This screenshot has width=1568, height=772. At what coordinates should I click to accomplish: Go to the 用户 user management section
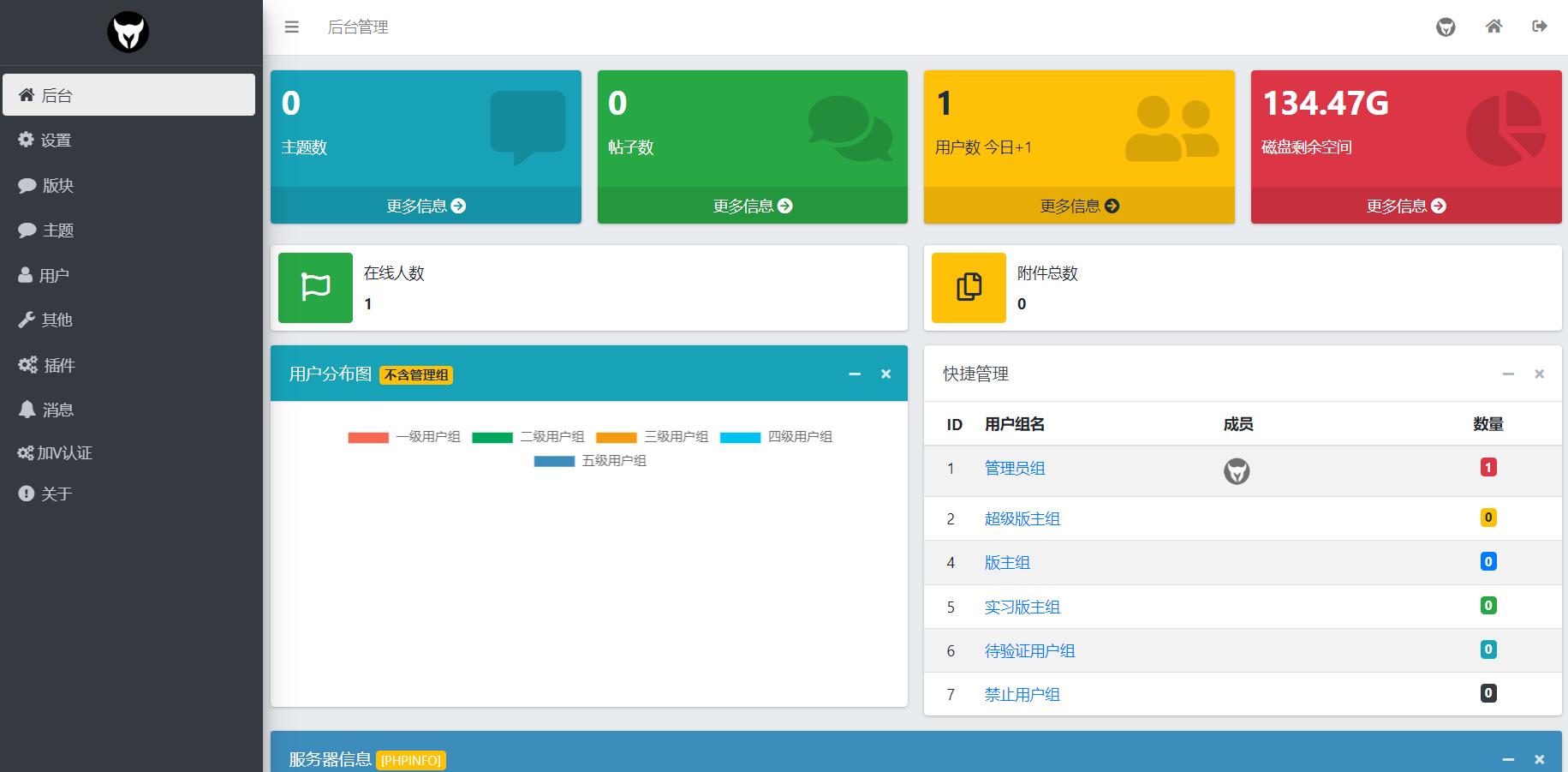(55, 274)
